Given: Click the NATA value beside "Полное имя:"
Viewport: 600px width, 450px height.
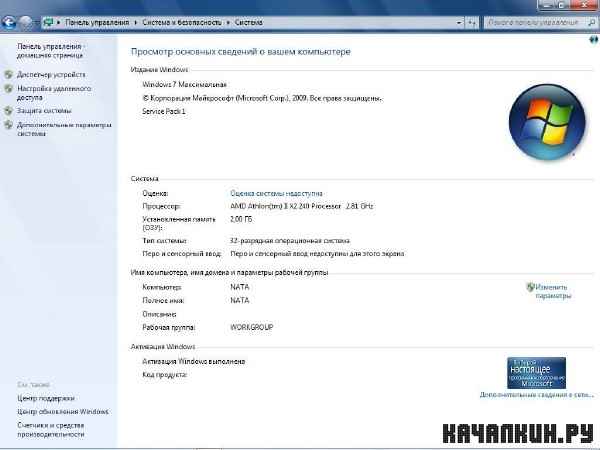Looking at the screenshot, I should [240, 300].
